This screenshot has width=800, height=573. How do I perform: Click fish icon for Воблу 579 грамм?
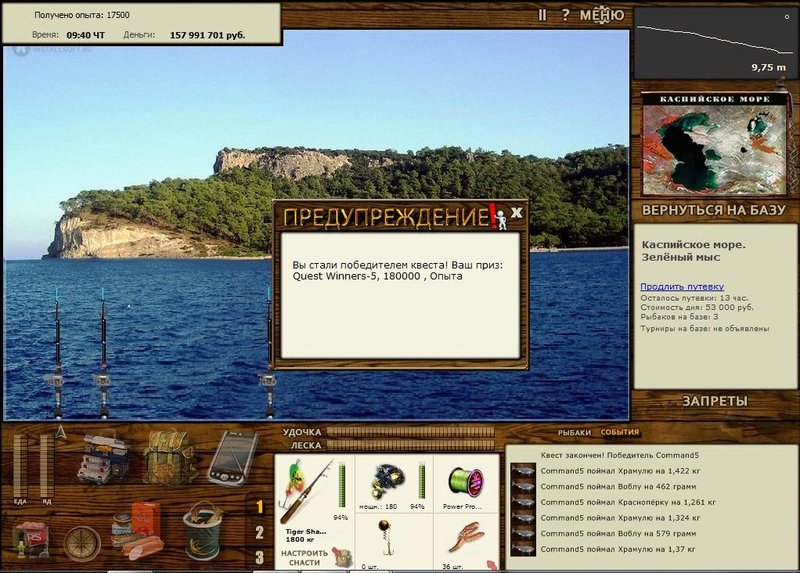point(523,534)
